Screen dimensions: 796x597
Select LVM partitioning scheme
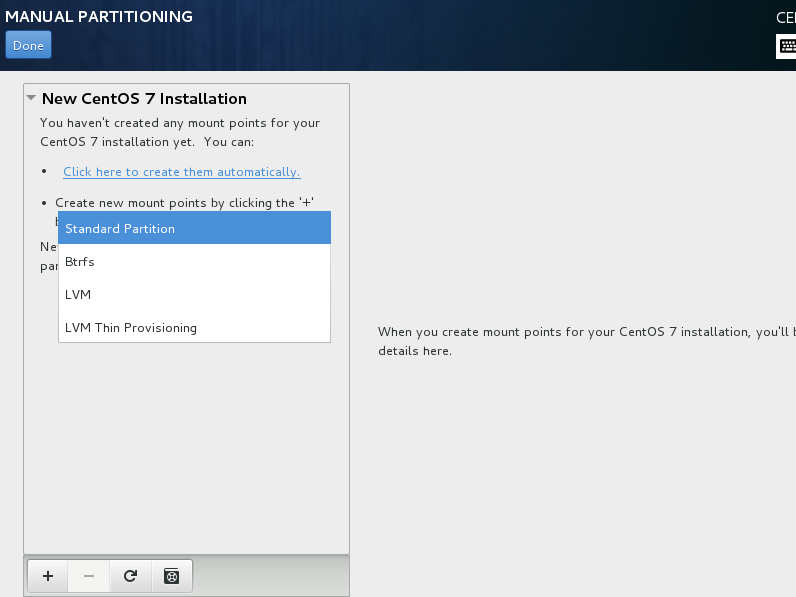[194, 294]
